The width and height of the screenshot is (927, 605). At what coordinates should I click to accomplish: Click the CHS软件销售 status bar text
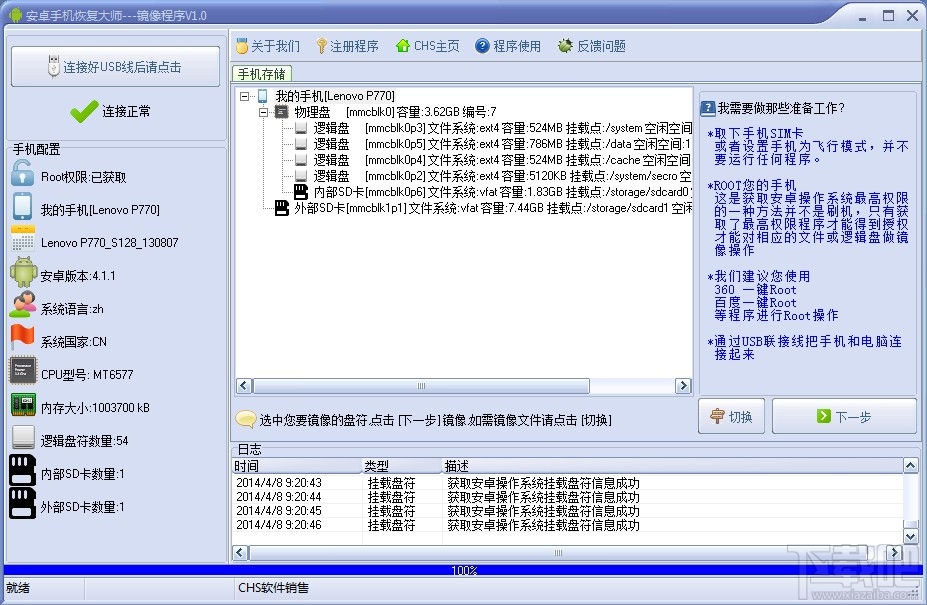pyautogui.click(x=273, y=588)
